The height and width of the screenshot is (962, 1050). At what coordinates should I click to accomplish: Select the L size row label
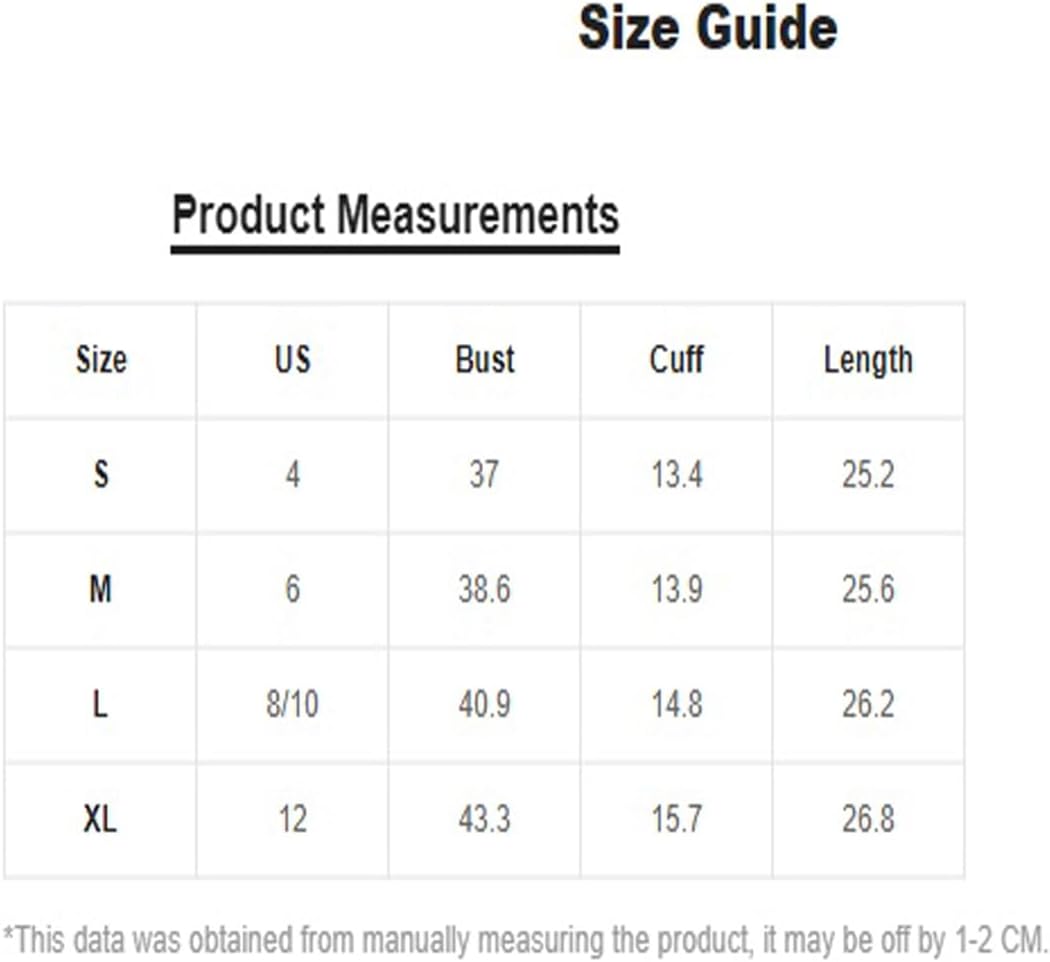[x=101, y=705]
